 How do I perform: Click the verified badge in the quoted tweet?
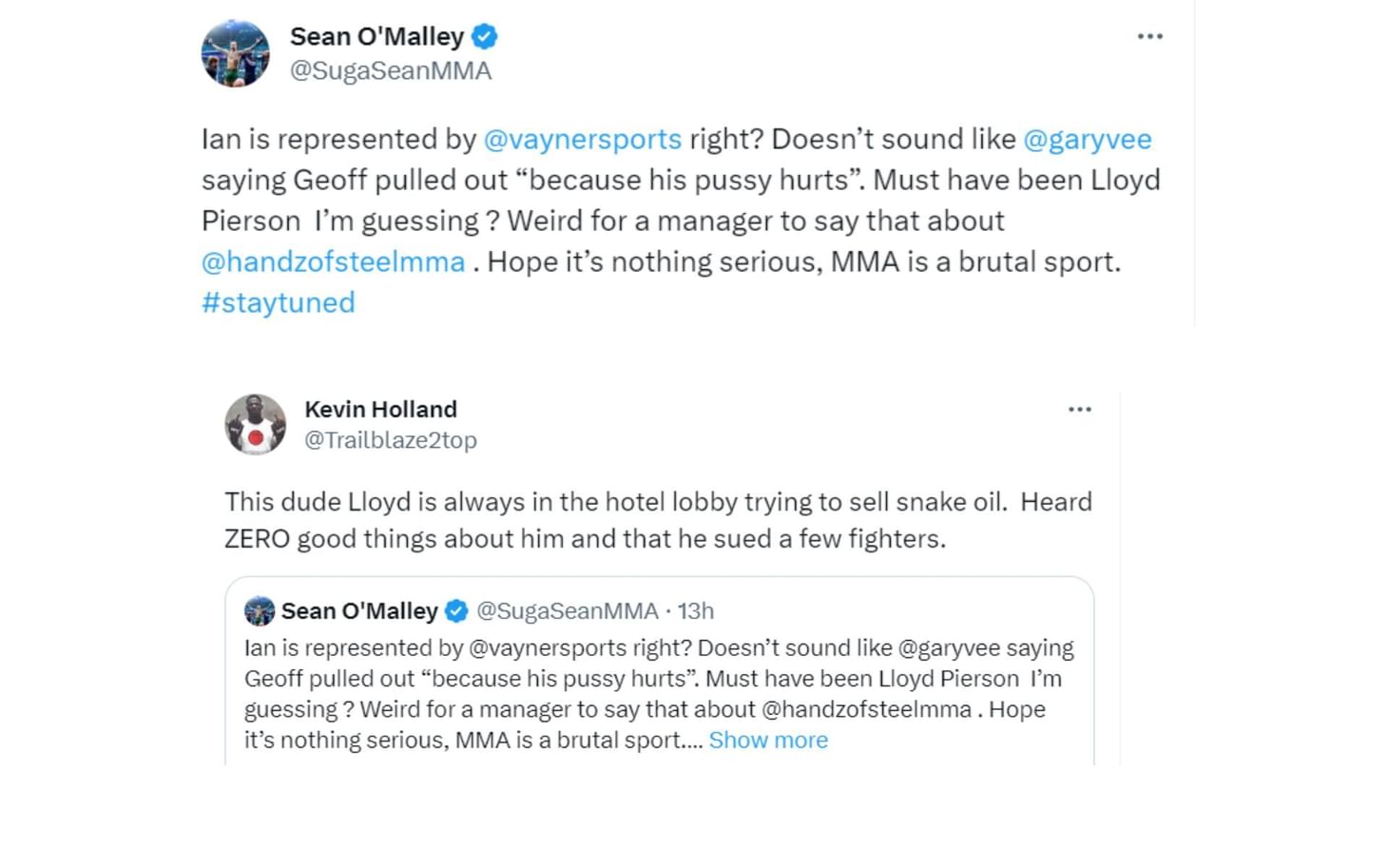tap(456, 611)
